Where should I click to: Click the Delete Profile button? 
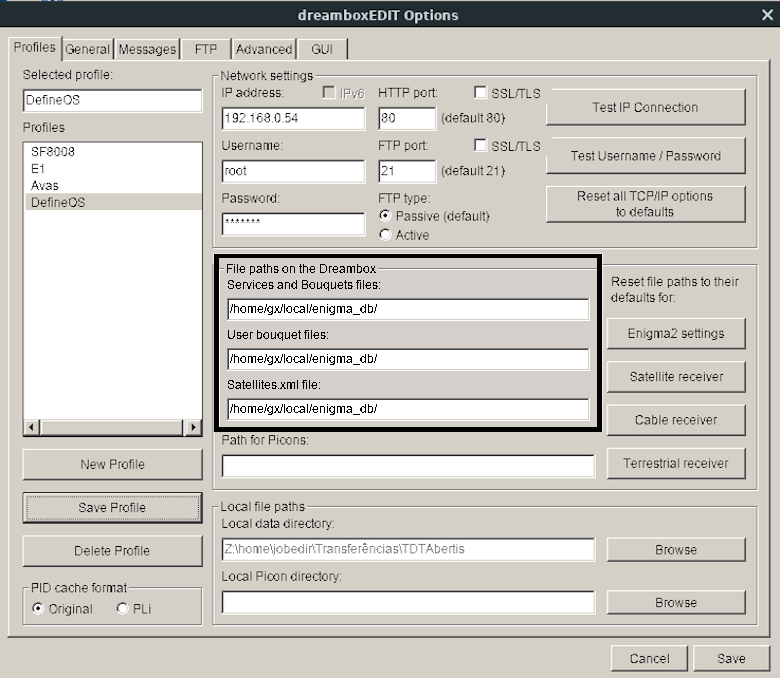point(112,551)
